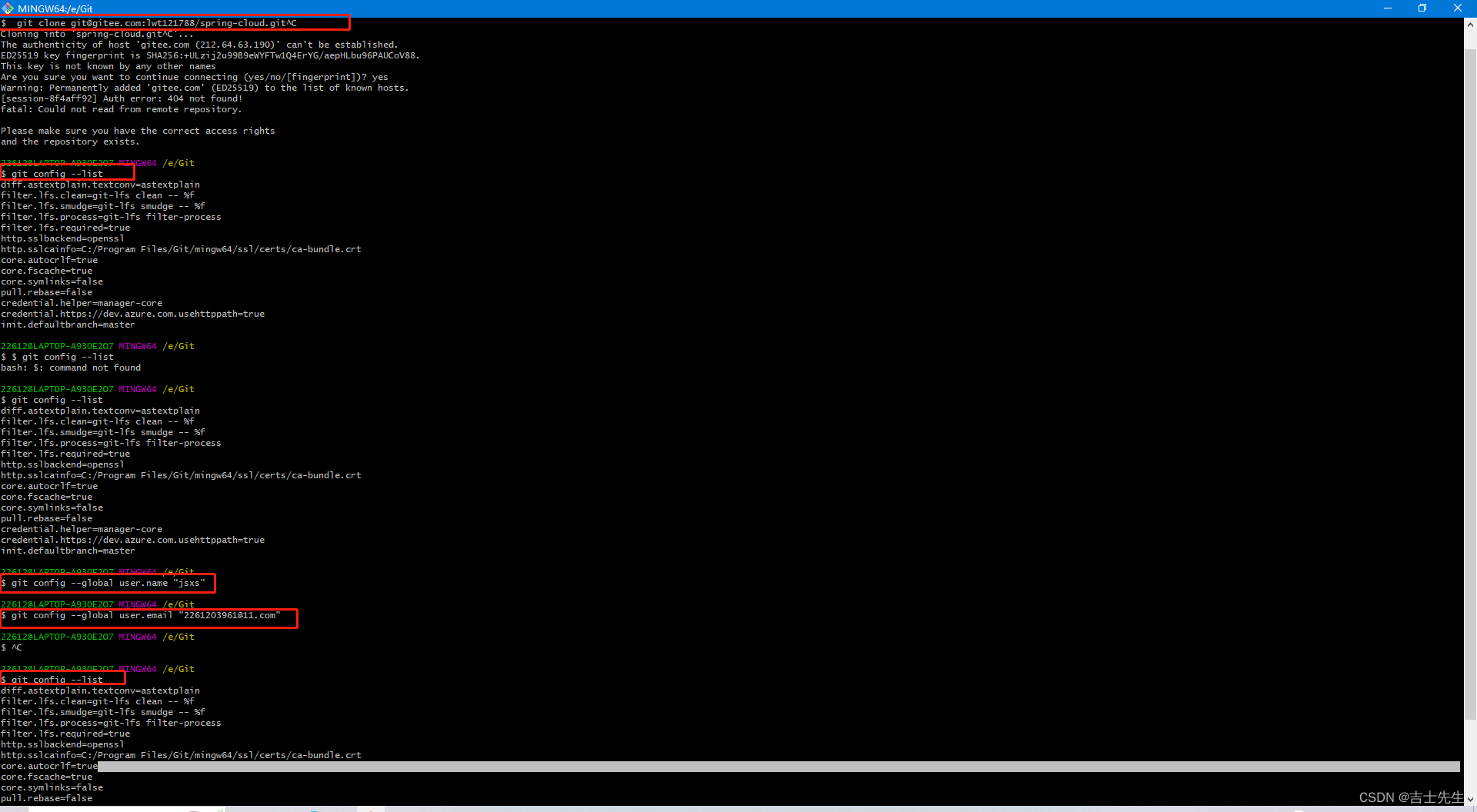
Task: Click 'Are you sure you want to continue connecting' line
Action: (x=195, y=77)
